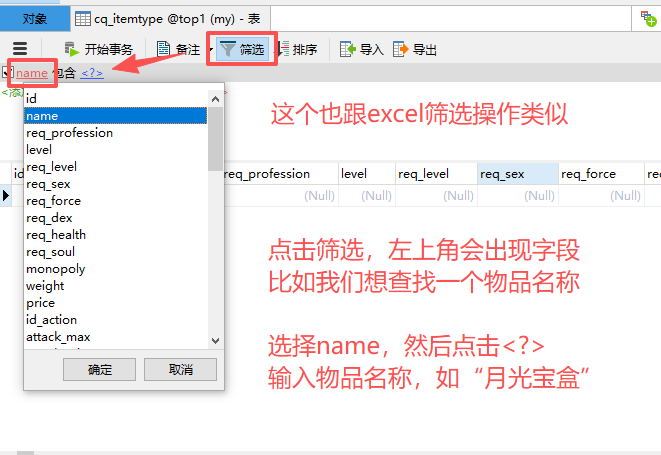Screen dimensions: 661x455
Task: Click the Null cell under req_sex
Action: 518,196
